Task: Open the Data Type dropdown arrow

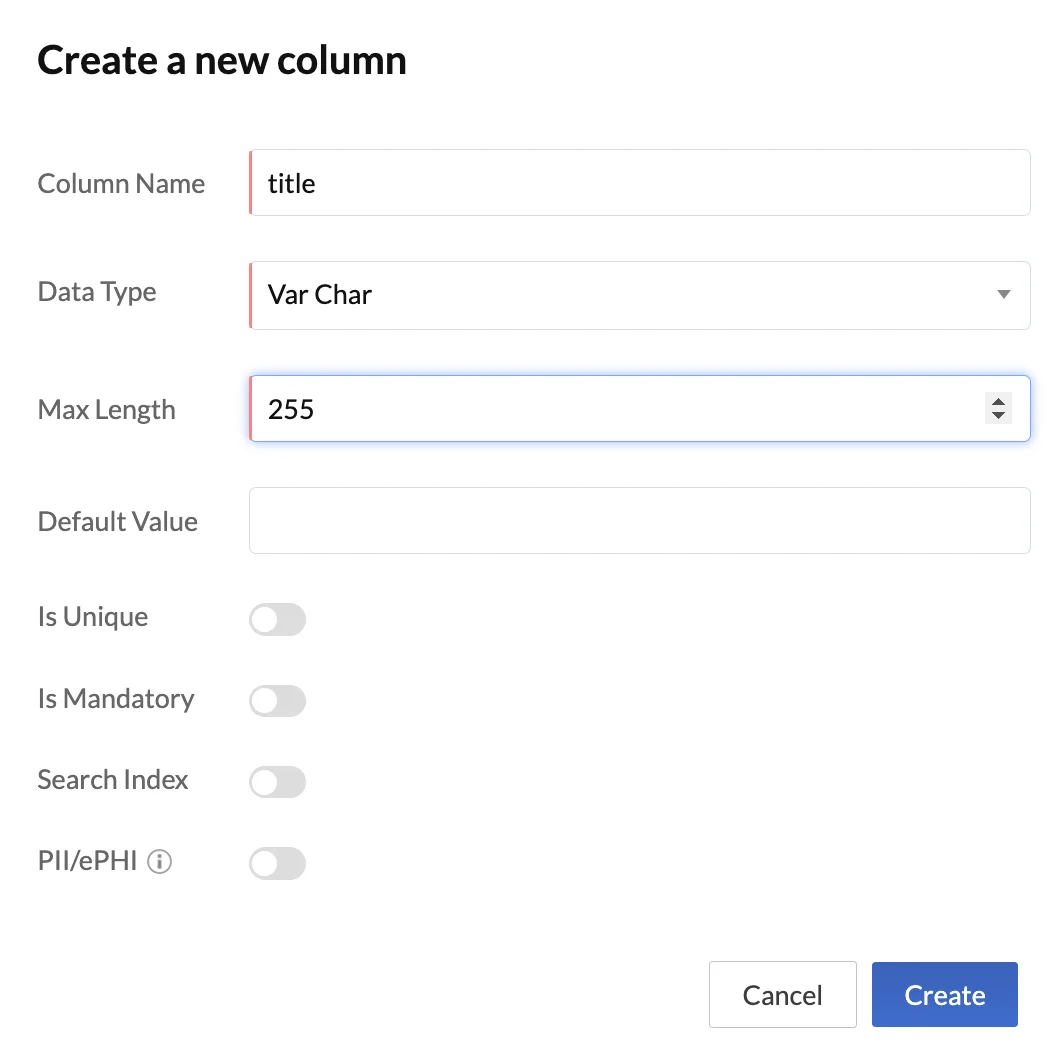Action: (1003, 295)
